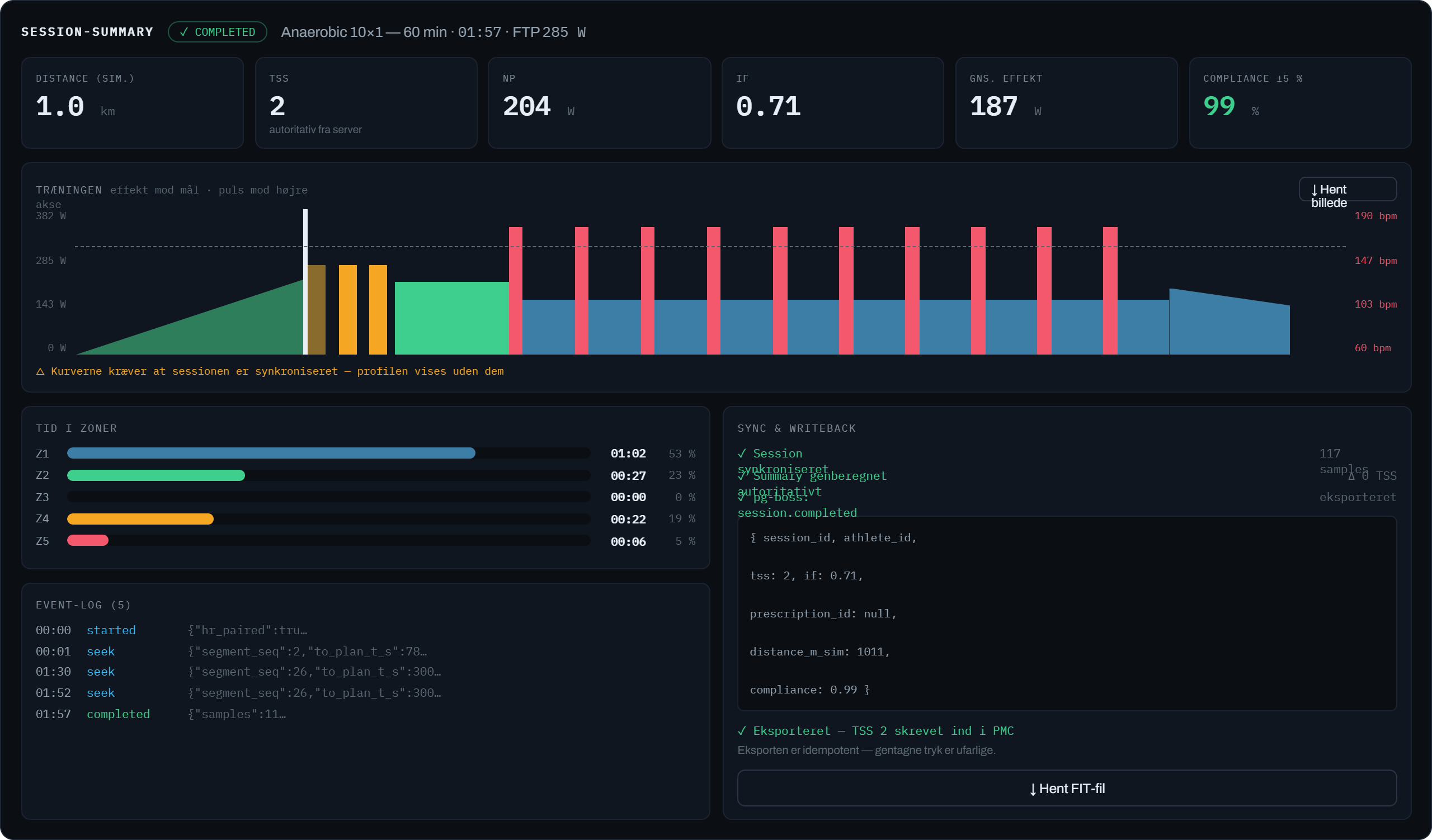Click the Z4 time value 00:22

pyautogui.click(x=628, y=519)
